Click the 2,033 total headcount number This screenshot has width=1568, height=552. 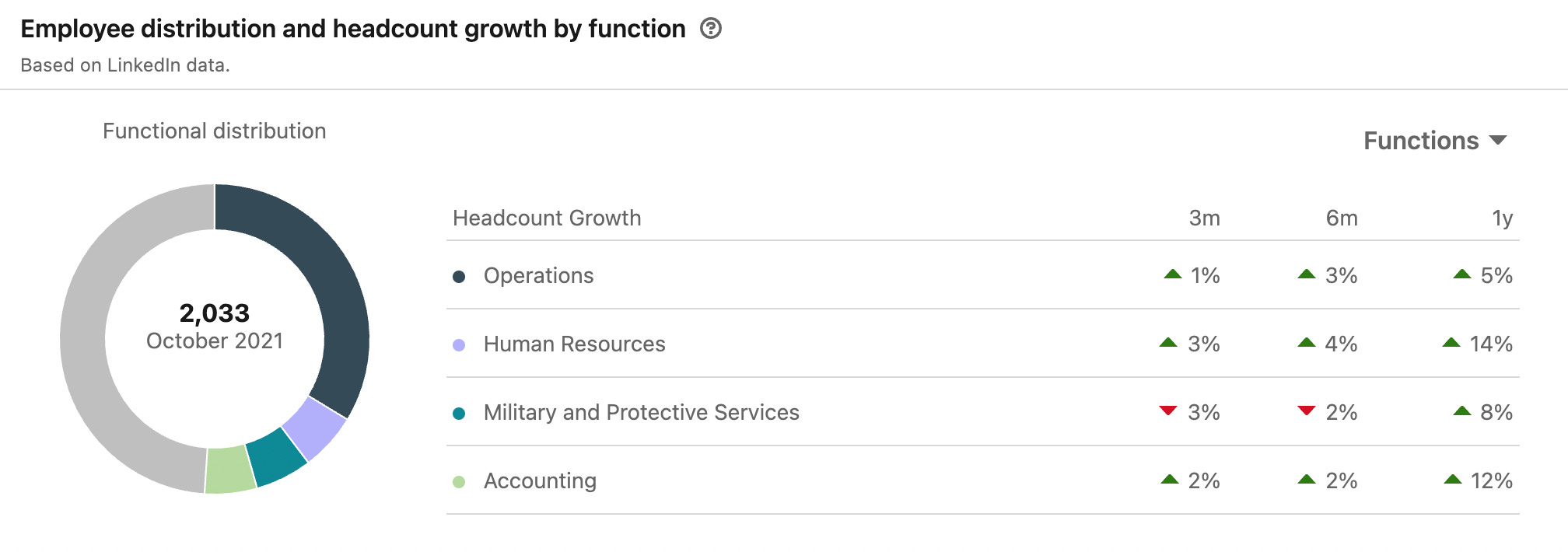pos(214,313)
